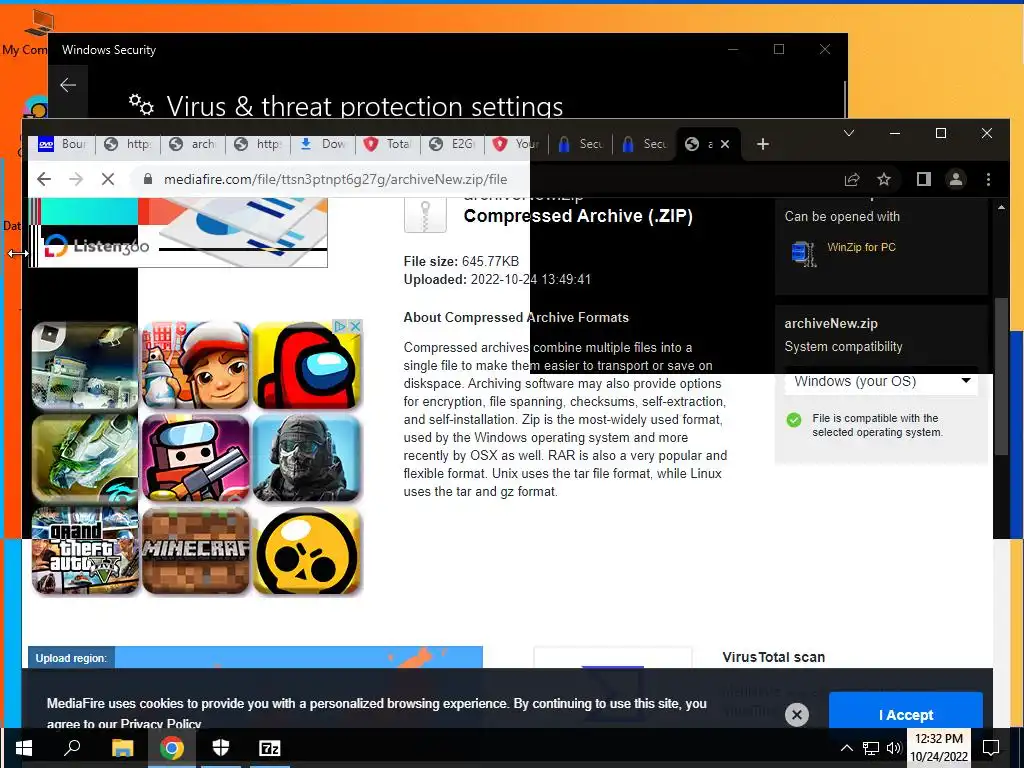Open the clock showing 12:32 PM
The image size is (1024, 768).
point(938,748)
